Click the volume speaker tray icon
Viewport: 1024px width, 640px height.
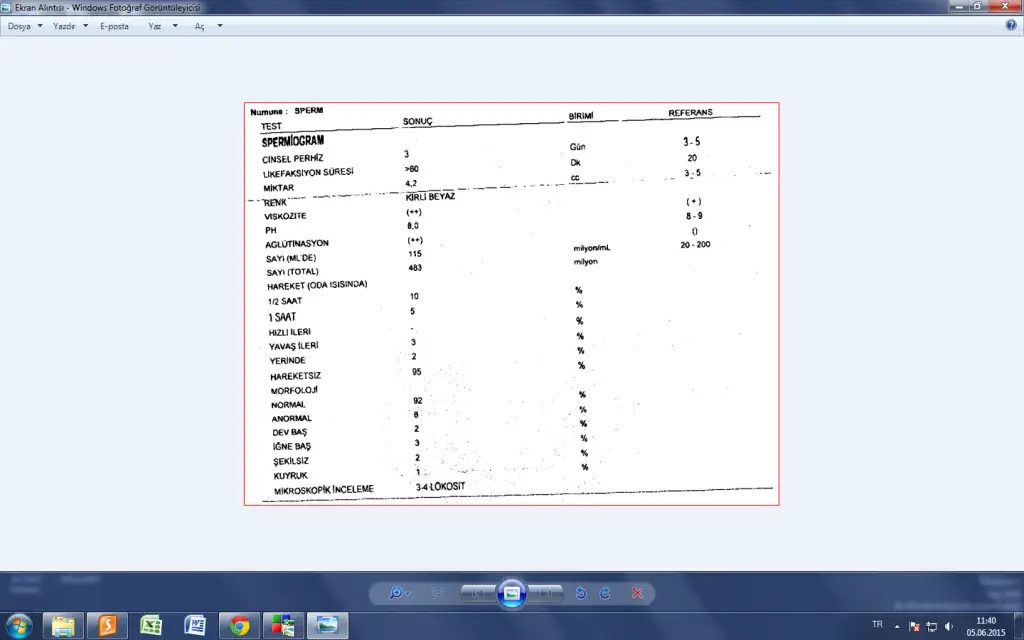point(948,626)
